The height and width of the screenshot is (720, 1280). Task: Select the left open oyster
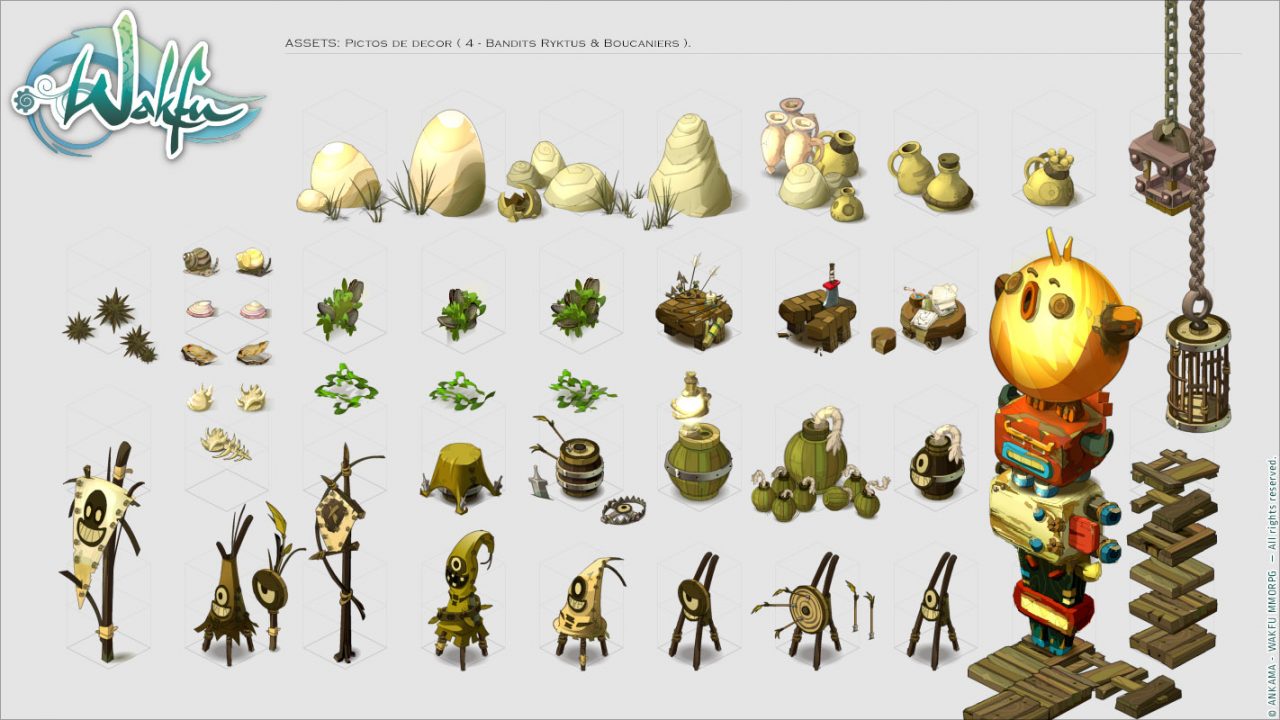[200, 353]
